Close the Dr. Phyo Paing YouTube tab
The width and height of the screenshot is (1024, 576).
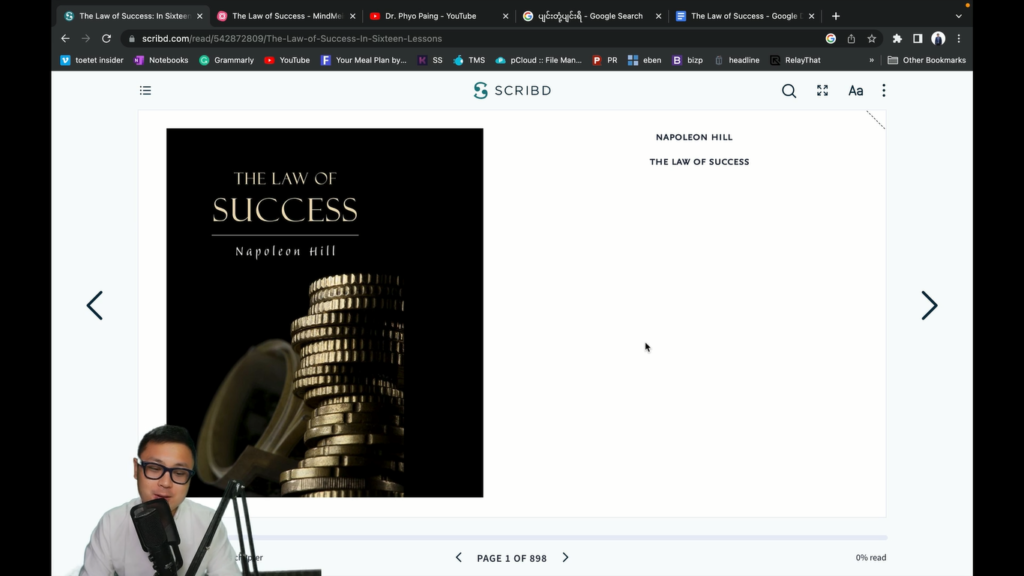(505, 16)
